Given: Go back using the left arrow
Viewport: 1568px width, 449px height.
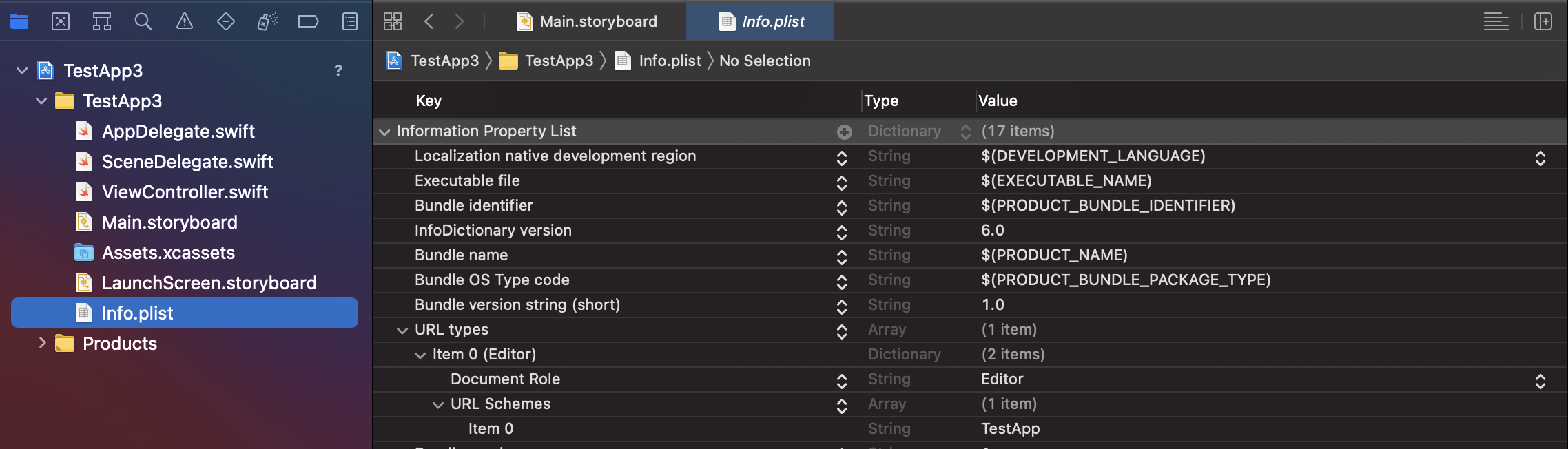Looking at the screenshot, I should pyautogui.click(x=429, y=22).
